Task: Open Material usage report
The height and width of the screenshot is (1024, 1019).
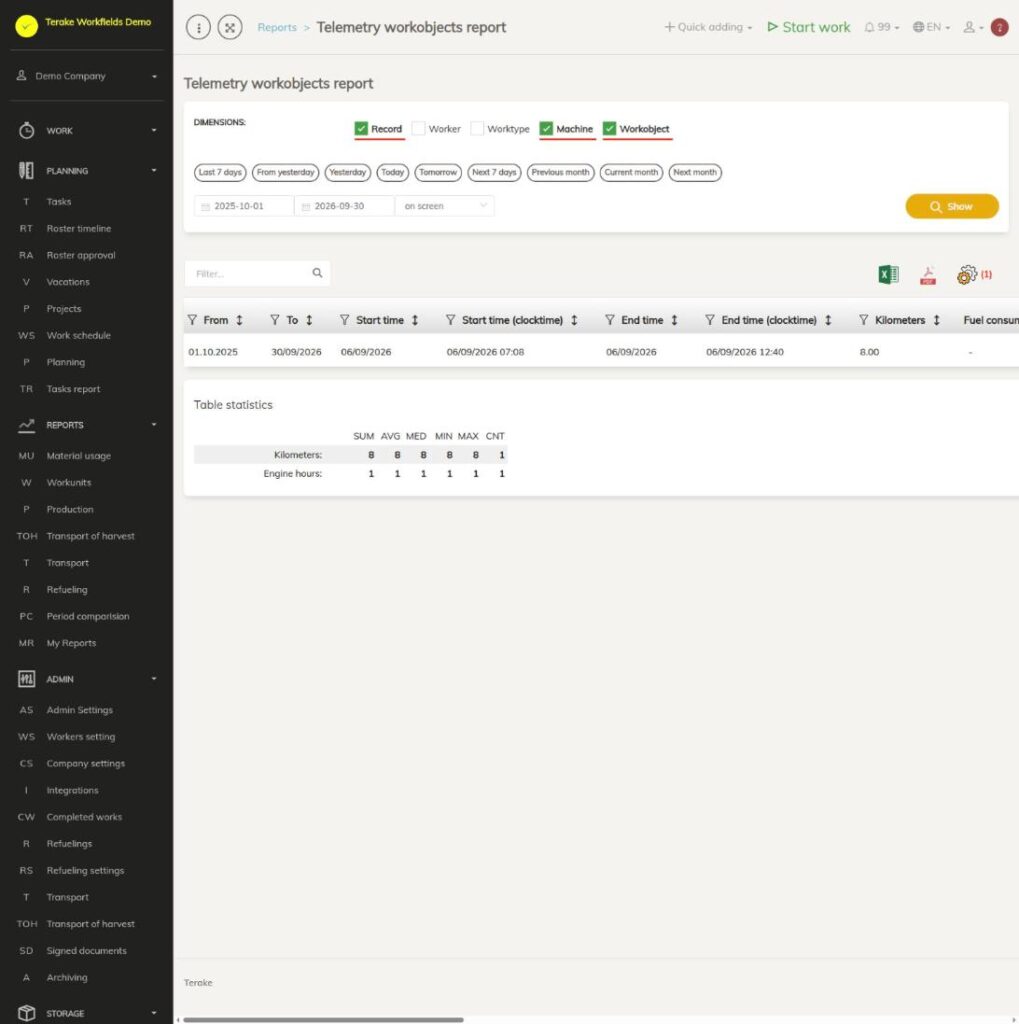Action: (78, 456)
